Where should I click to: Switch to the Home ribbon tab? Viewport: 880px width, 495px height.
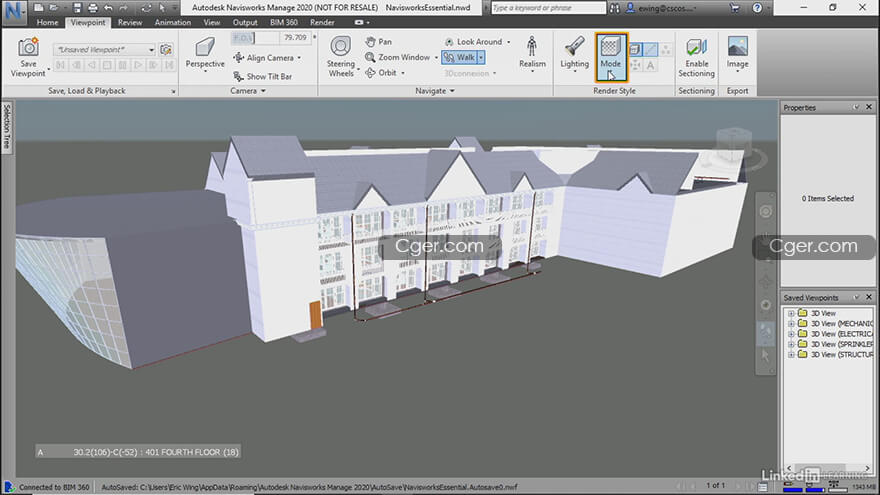click(47, 22)
